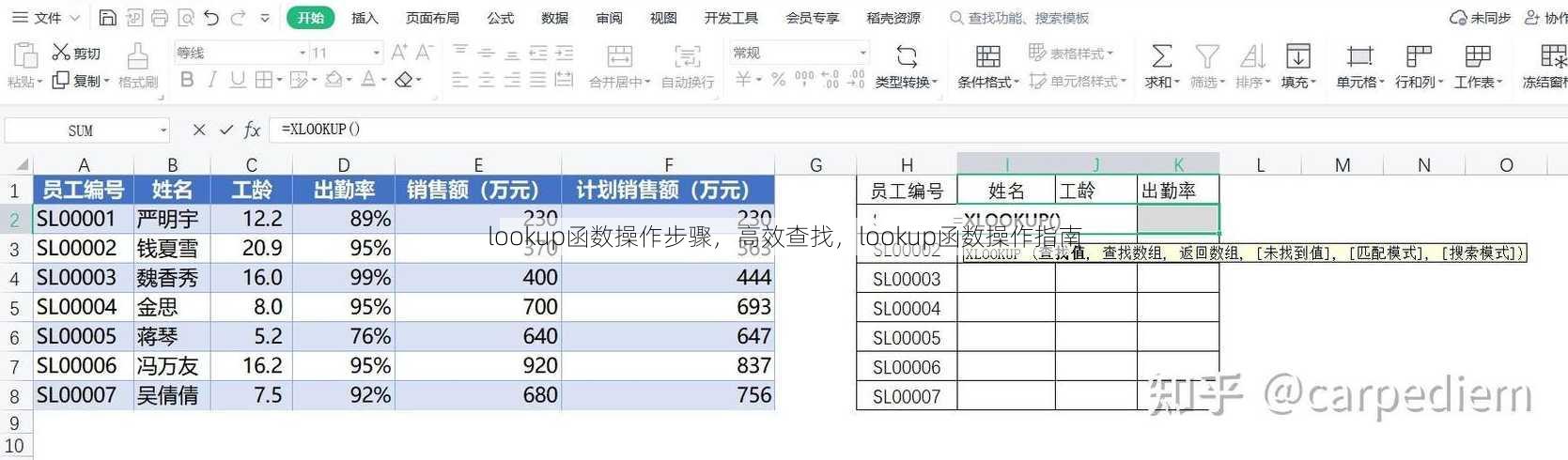Align cell text to the right

point(512,81)
